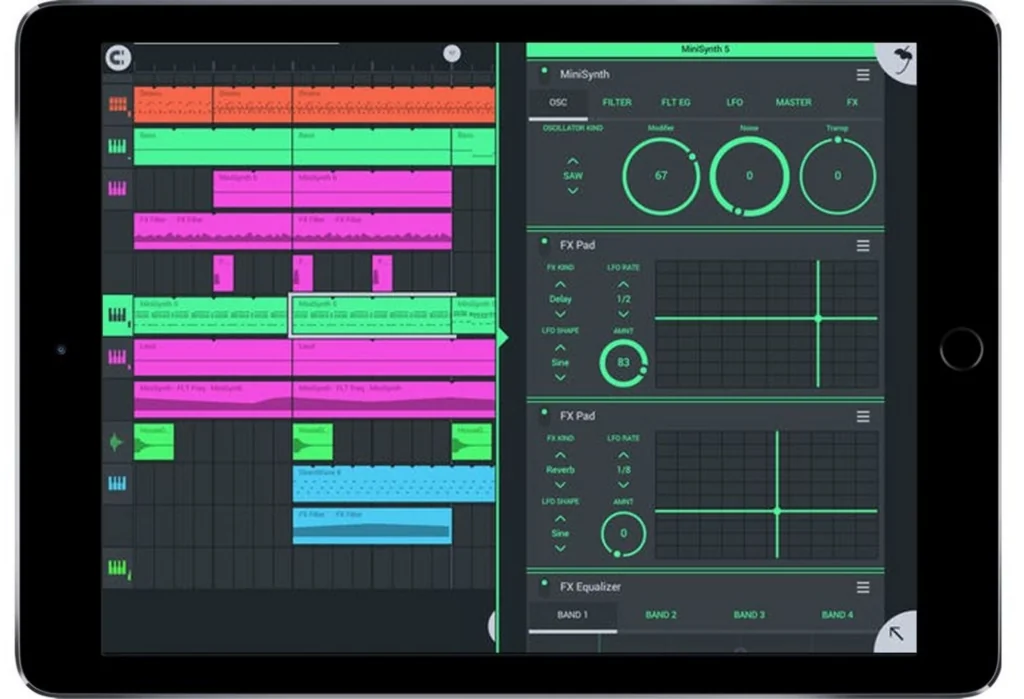Step oscillator kind down below SAW

tap(573, 191)
